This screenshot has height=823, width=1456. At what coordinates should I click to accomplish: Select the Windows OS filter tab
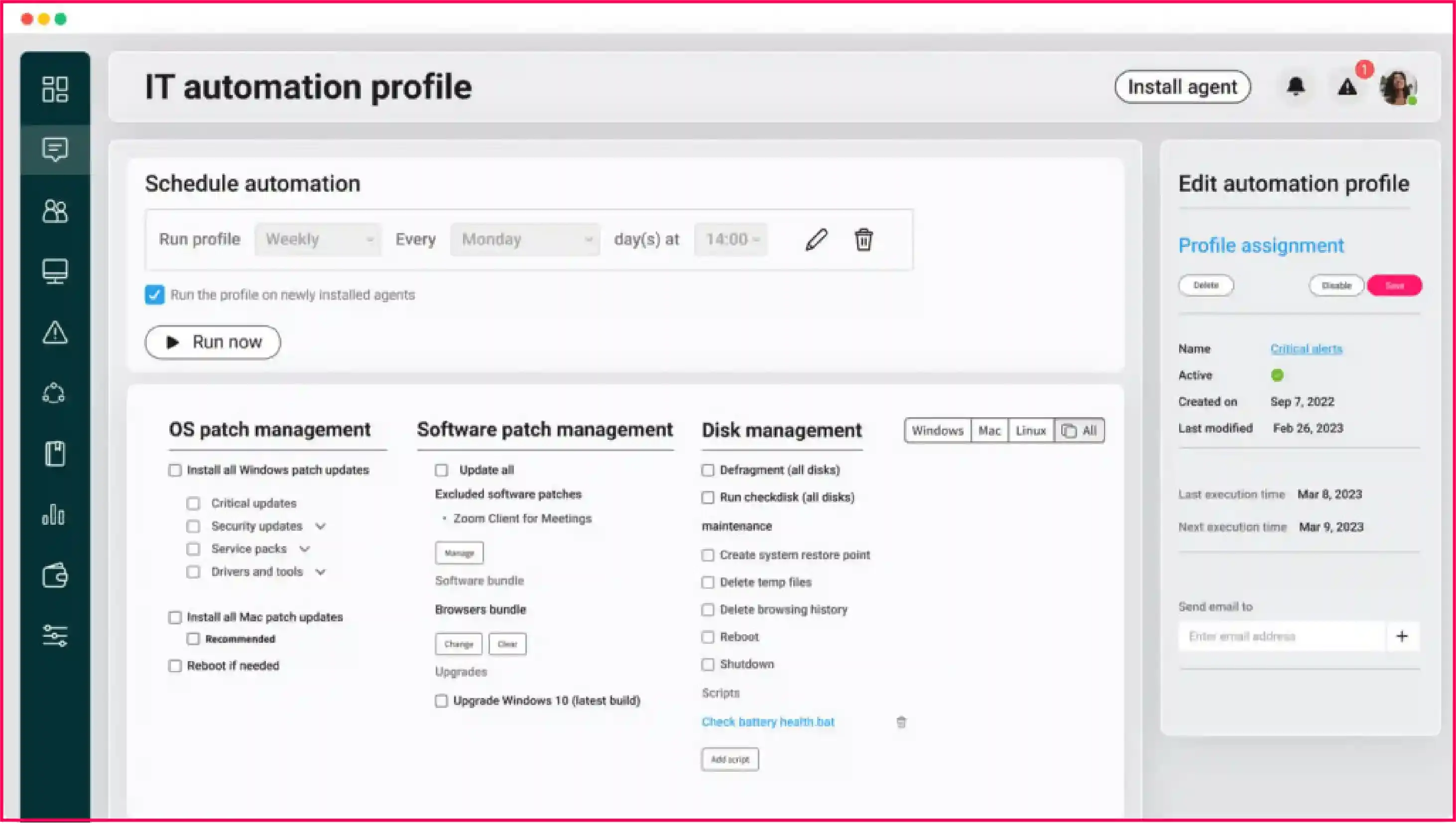[938, 431]
